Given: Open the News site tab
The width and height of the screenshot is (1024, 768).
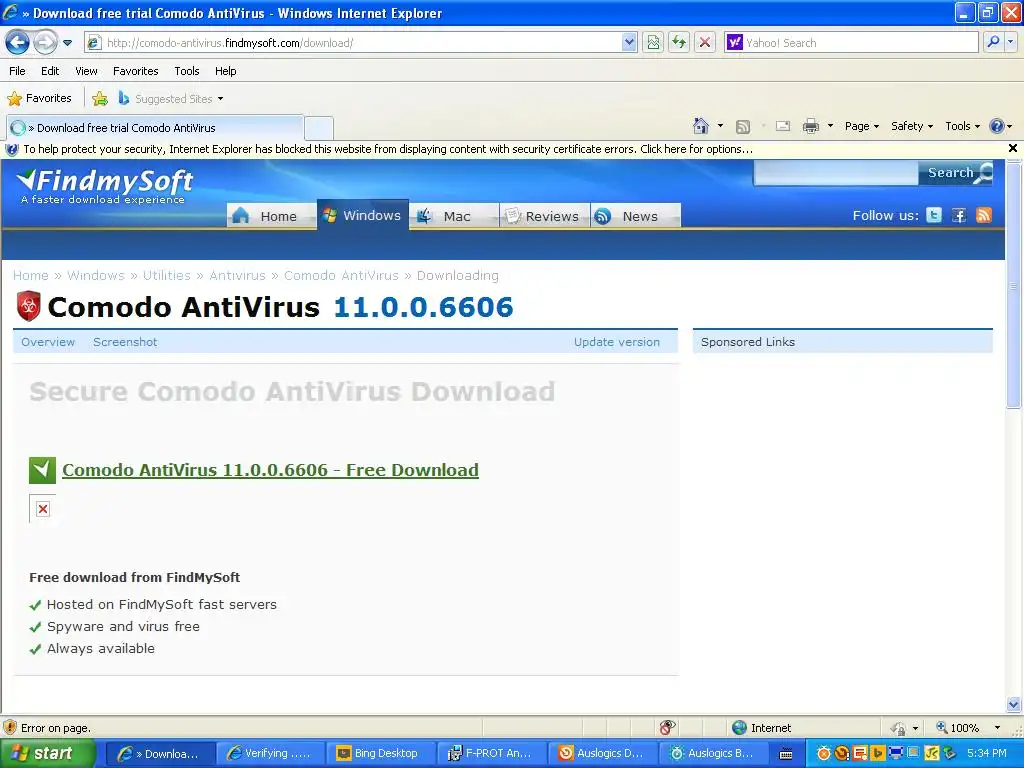Looking at the screenshot, I should [635, 216].
